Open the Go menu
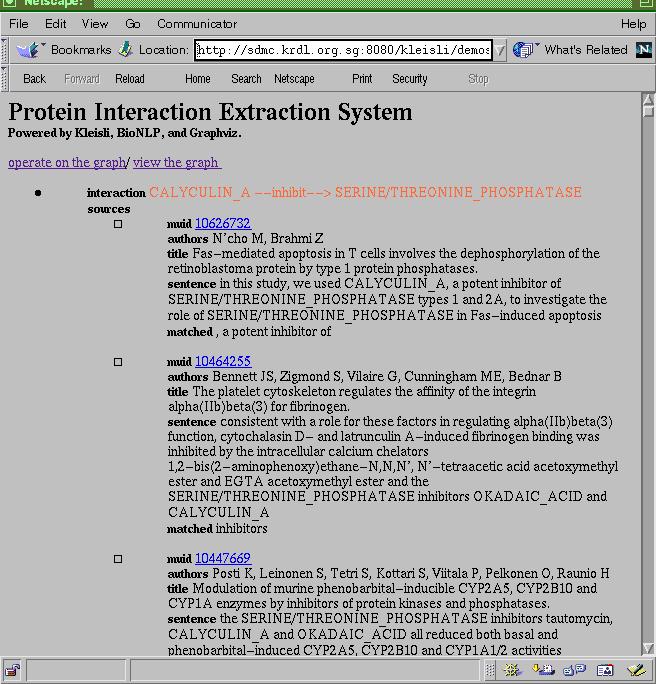 (133, 24)
